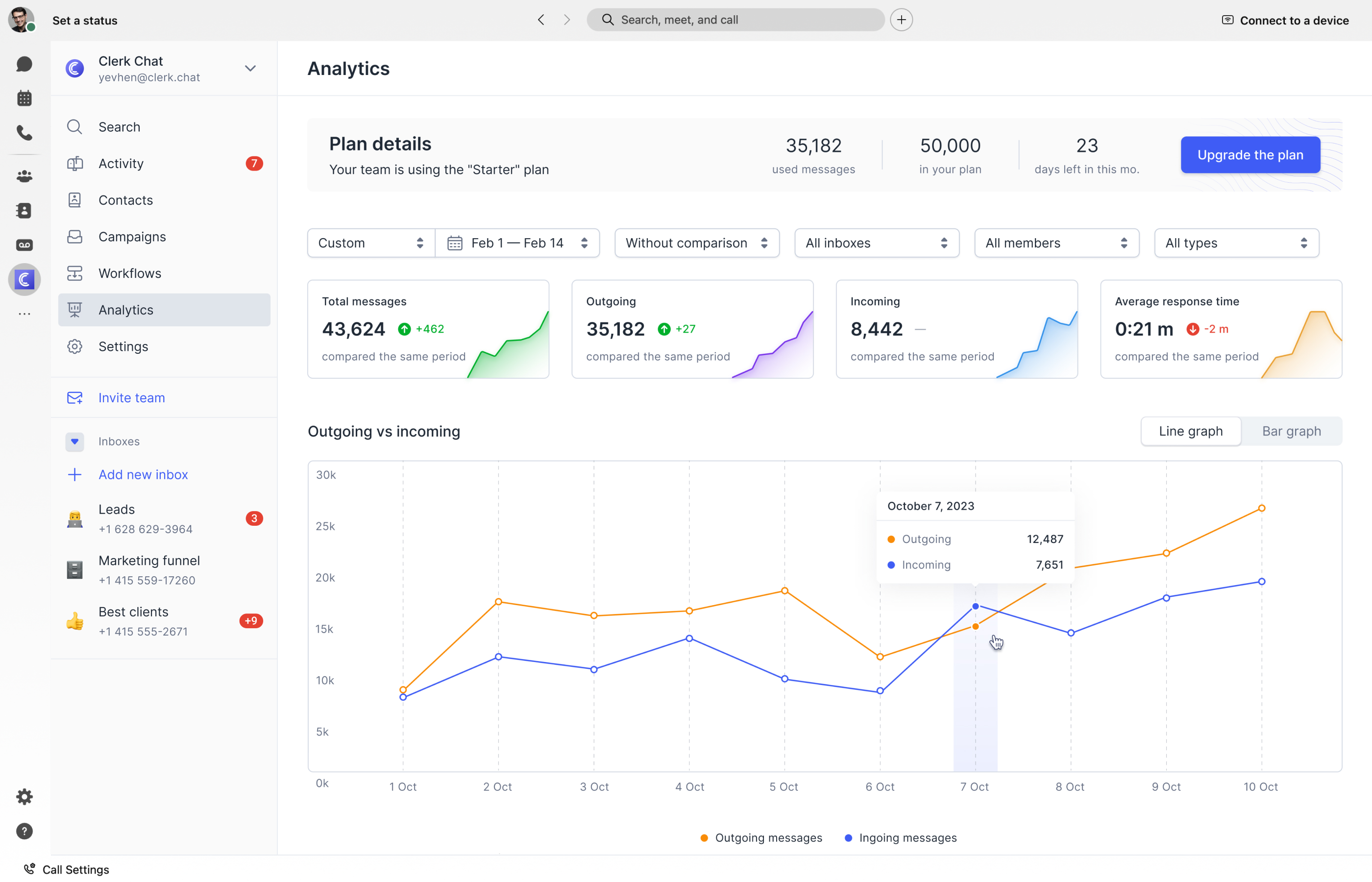Open the Without comparison dropdown
Viewport: 1372px width, 882px height.
pyautogui.click(x=696, y=243)
